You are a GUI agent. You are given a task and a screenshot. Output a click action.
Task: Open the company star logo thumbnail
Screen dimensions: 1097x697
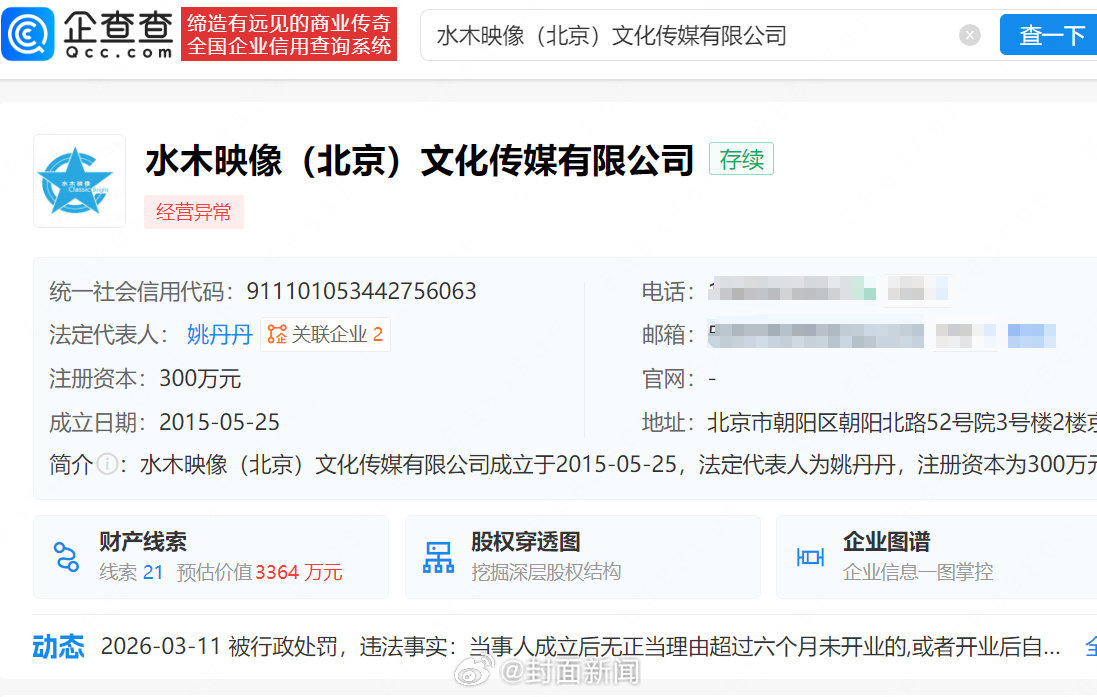(79, 181)
